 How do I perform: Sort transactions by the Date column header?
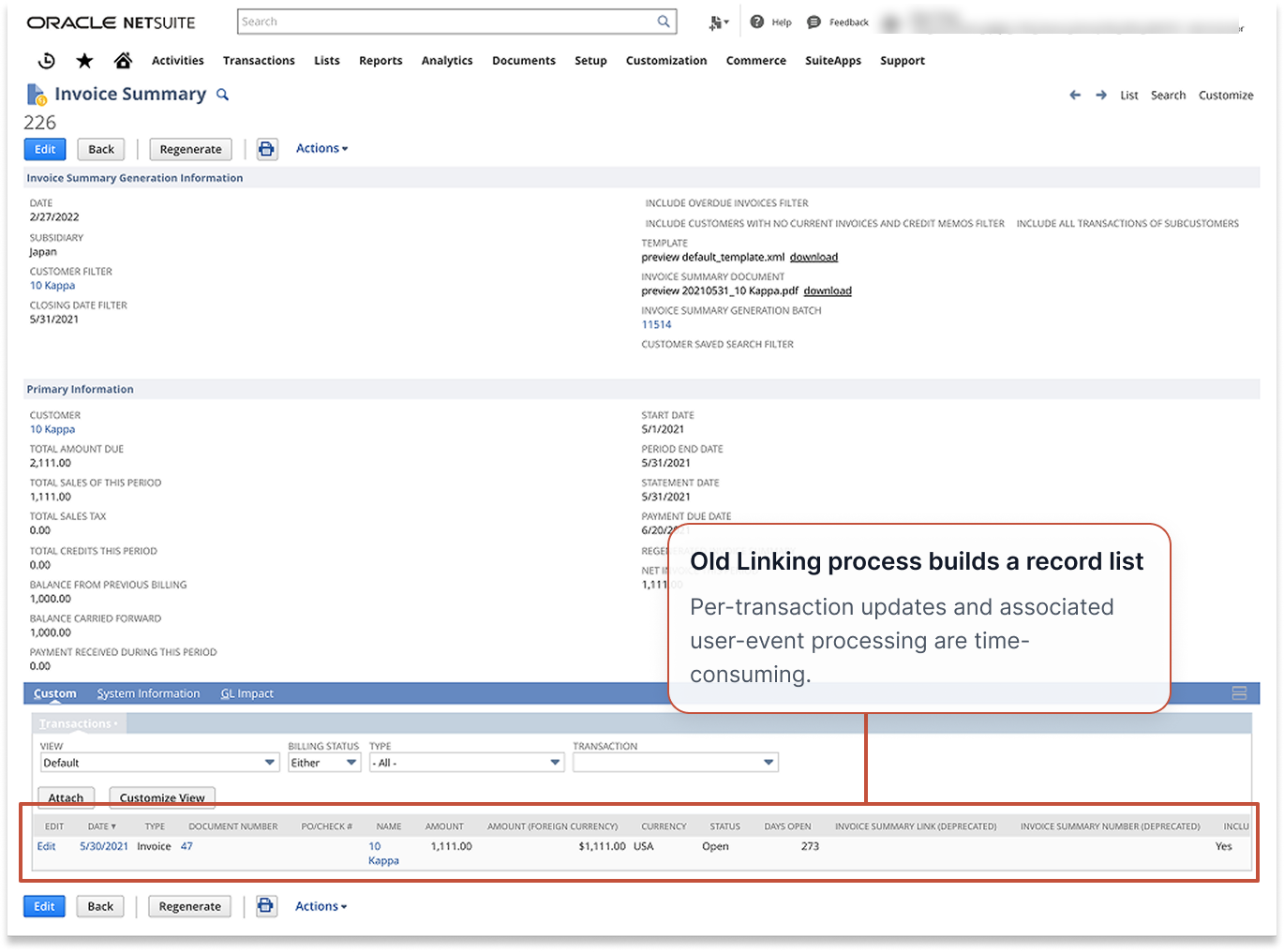[x=102, y=826]
